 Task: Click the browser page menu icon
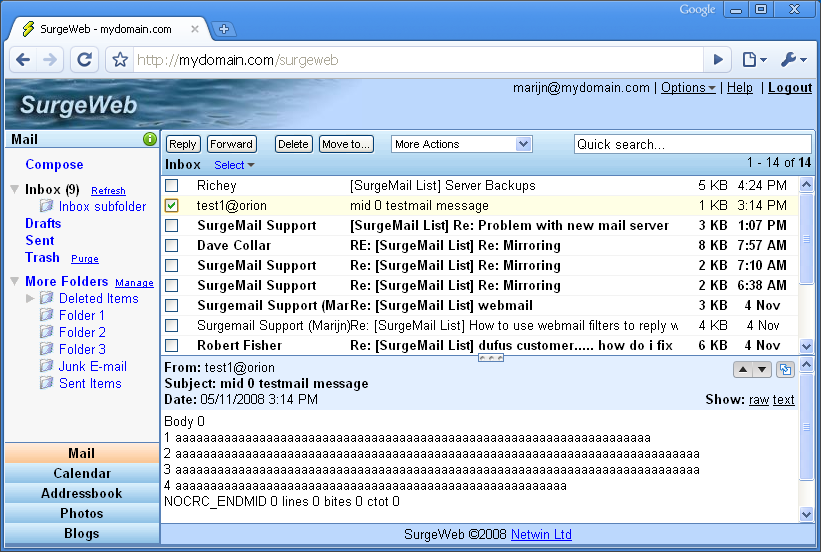click(x=754, y=60)
